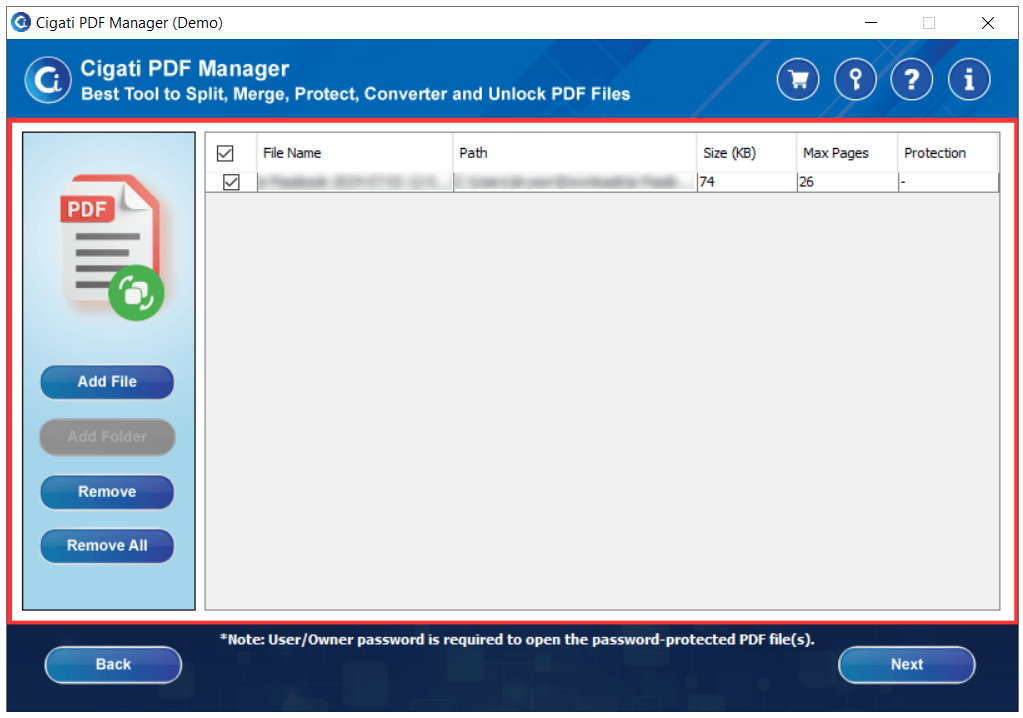Click the blurred file name cell
The image size is (1023, 718).
click(x=355, y=182)
